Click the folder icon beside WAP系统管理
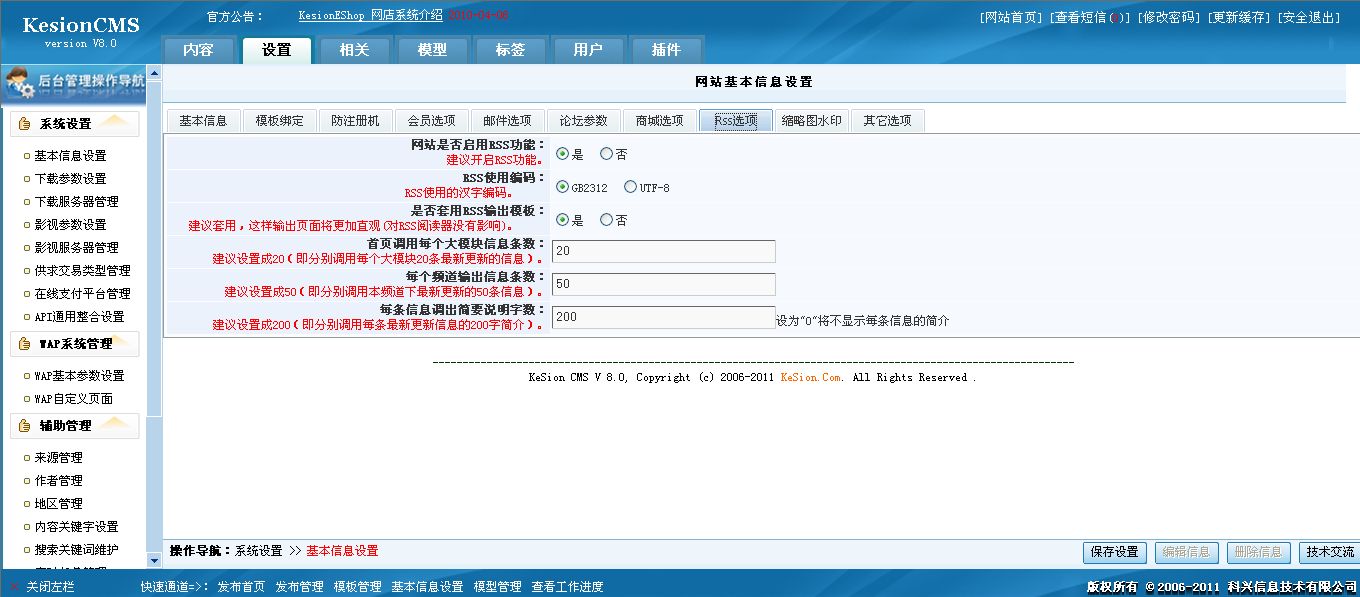The height and width of the screenshot is (597, 1360). (x=25, y=344)
